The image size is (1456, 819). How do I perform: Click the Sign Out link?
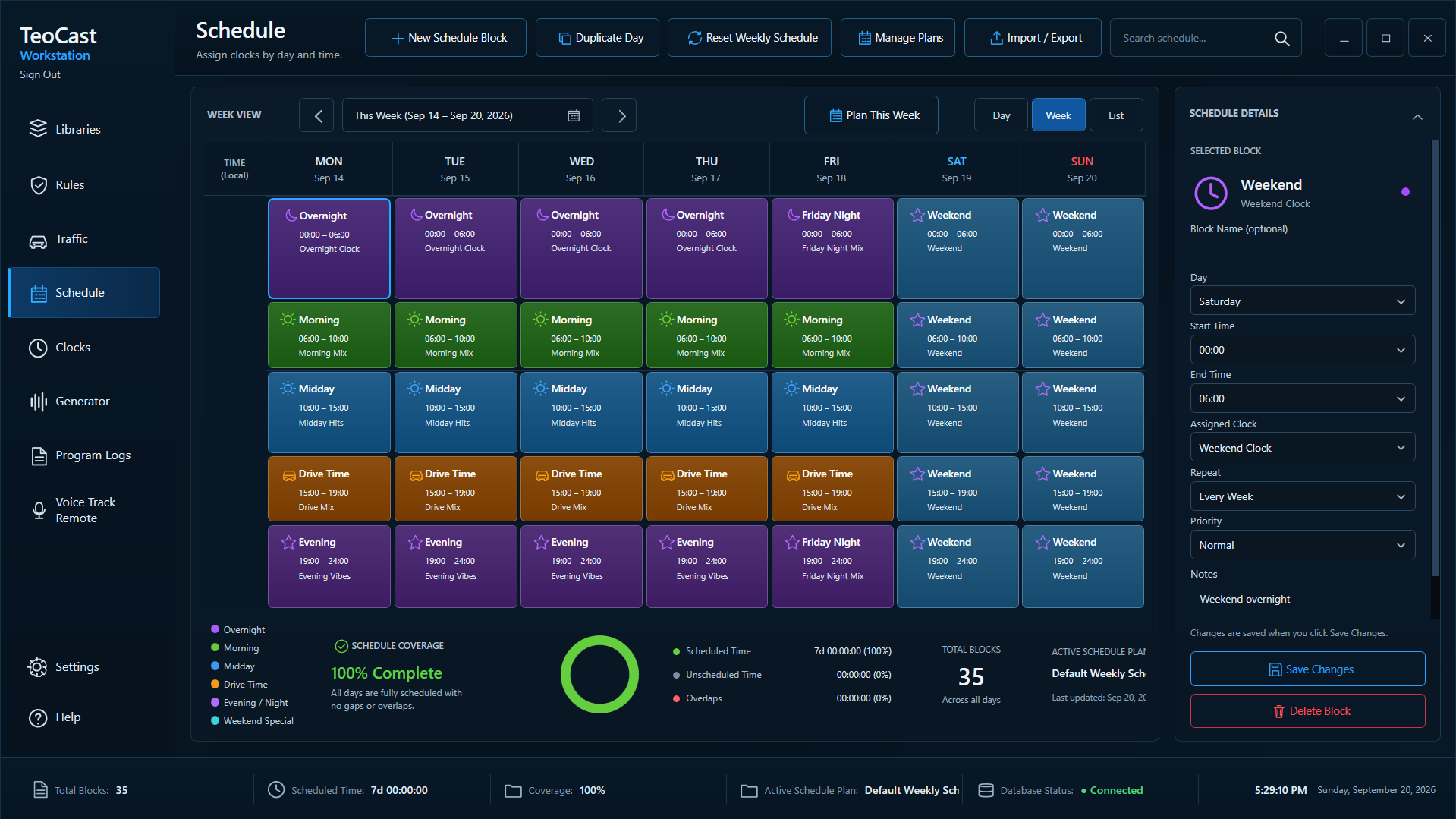tap(40, 74)
